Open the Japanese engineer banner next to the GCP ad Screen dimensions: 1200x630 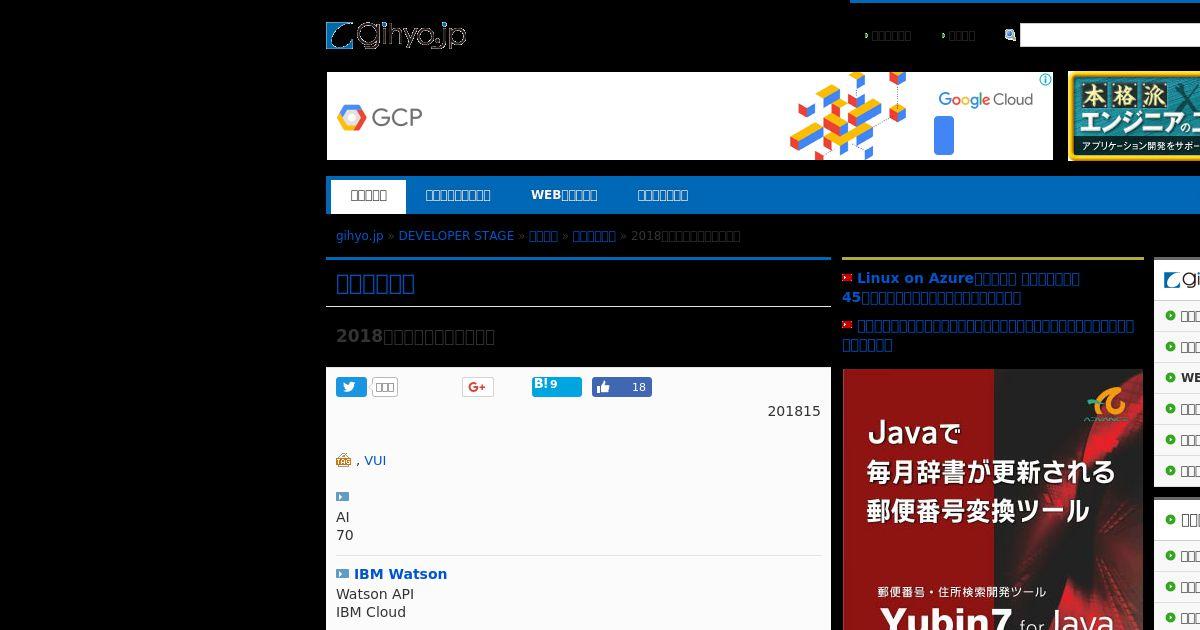tap(1134, 116)
